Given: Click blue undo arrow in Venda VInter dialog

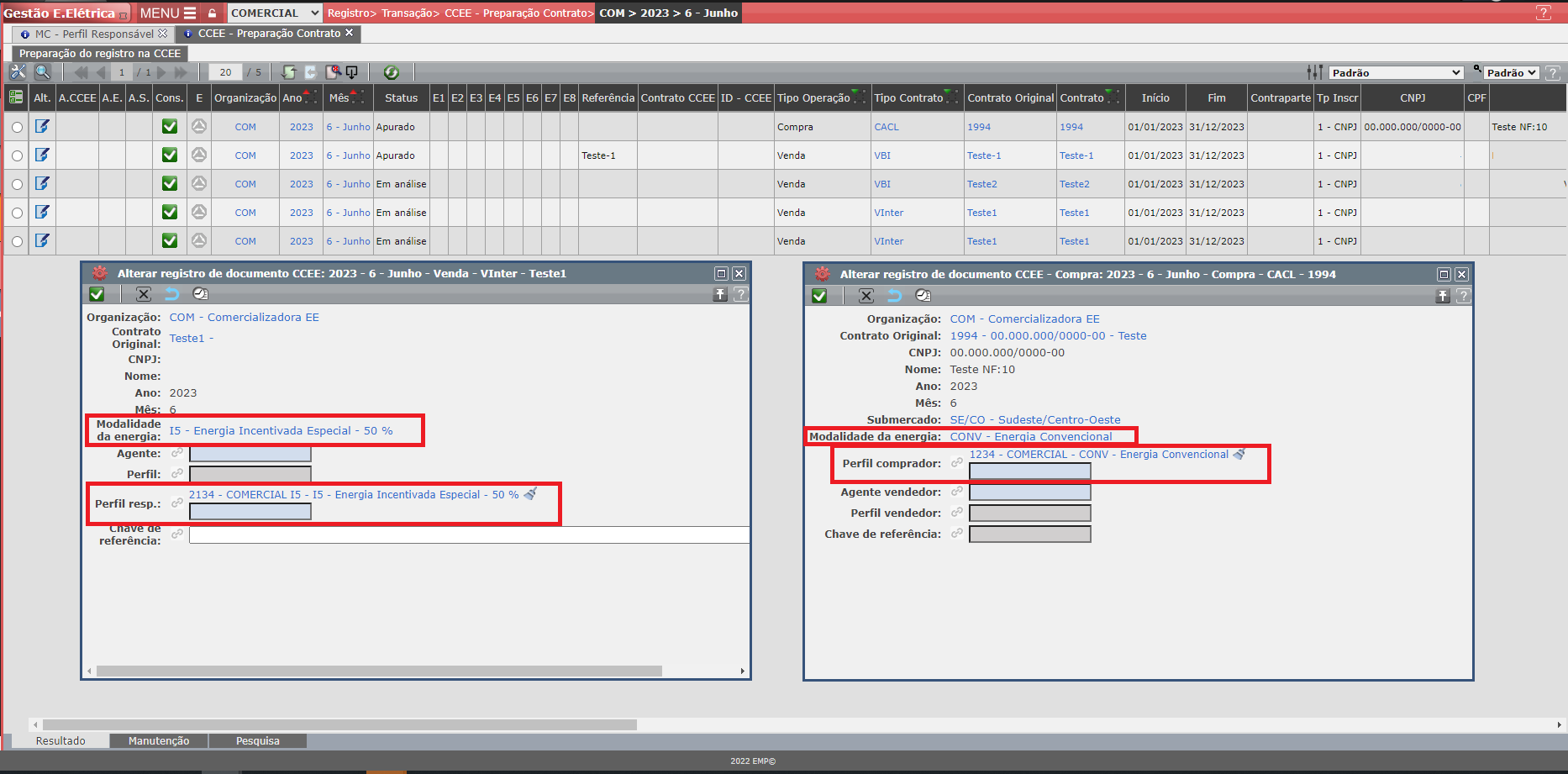Looking at the screenshot, I should pyautogui.click(x=171, y=294).
